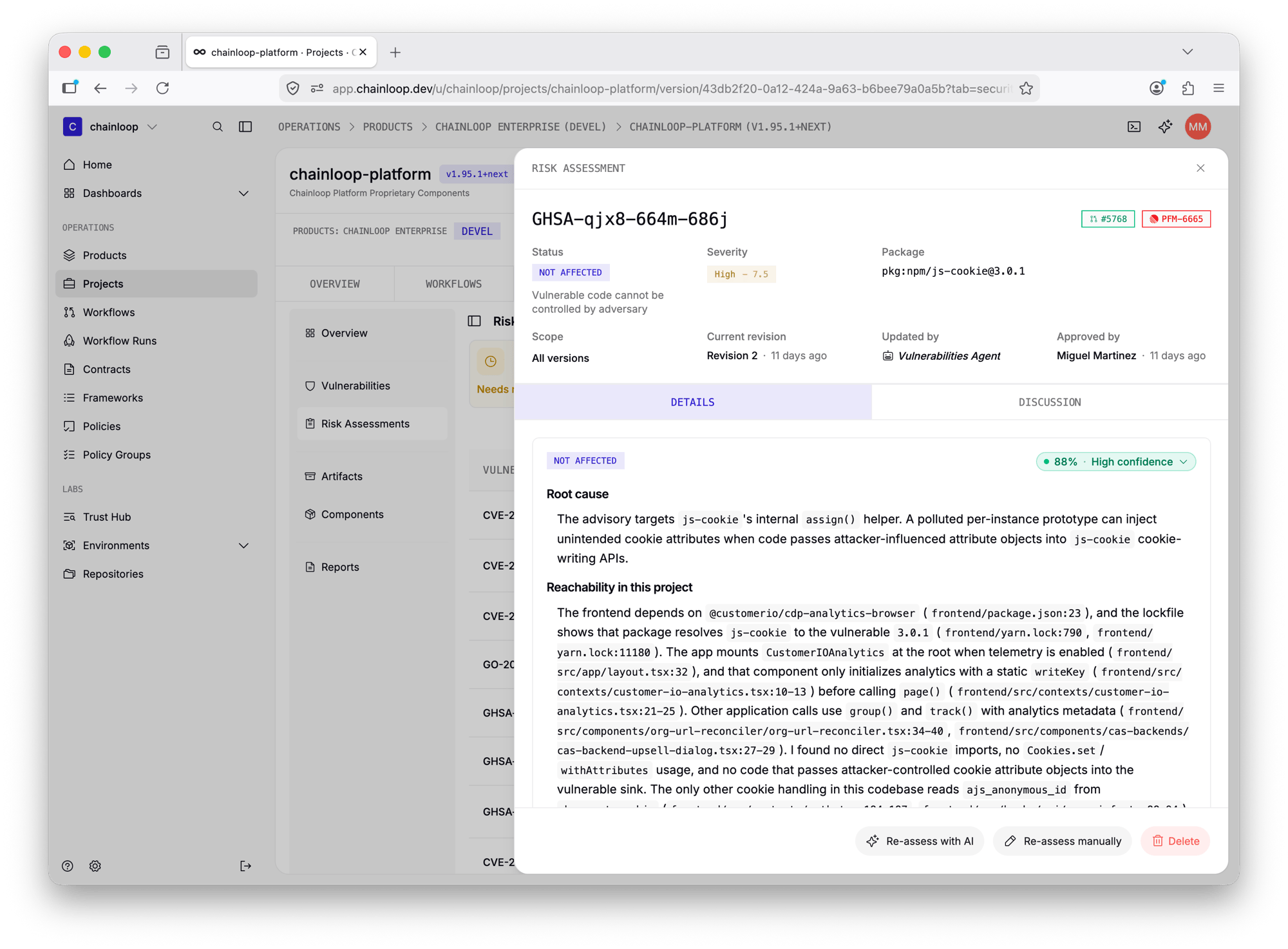Open Products in Operations sidebar

pyautogui.click(x=156, y=256)
